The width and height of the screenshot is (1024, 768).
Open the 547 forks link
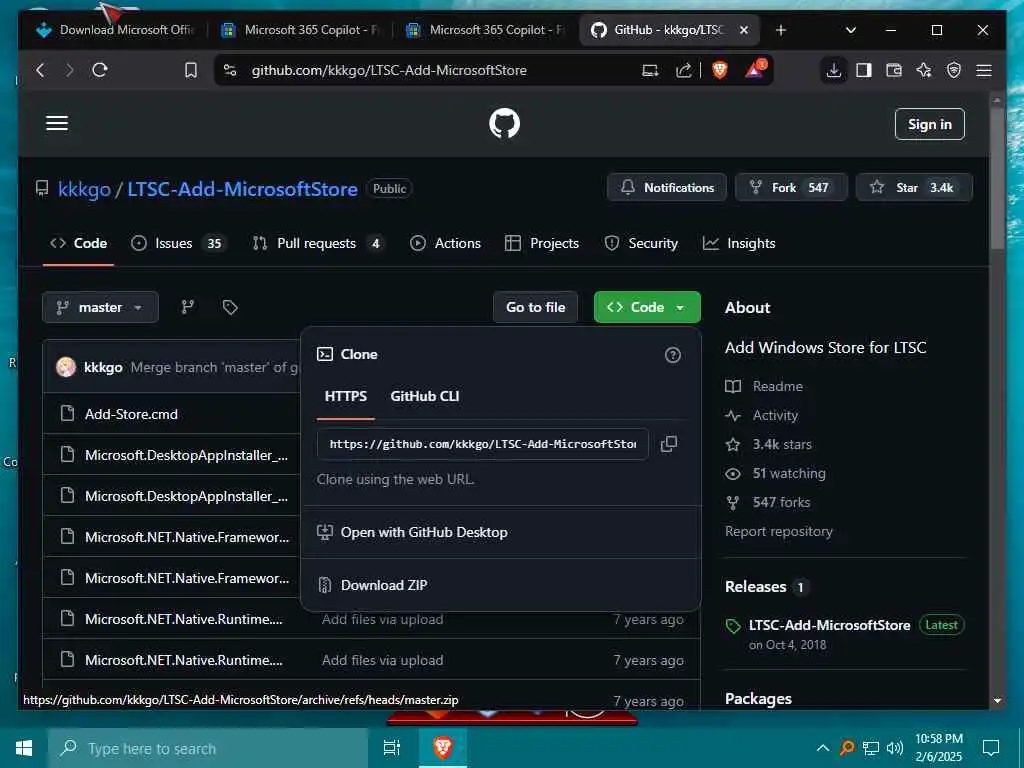769,502
